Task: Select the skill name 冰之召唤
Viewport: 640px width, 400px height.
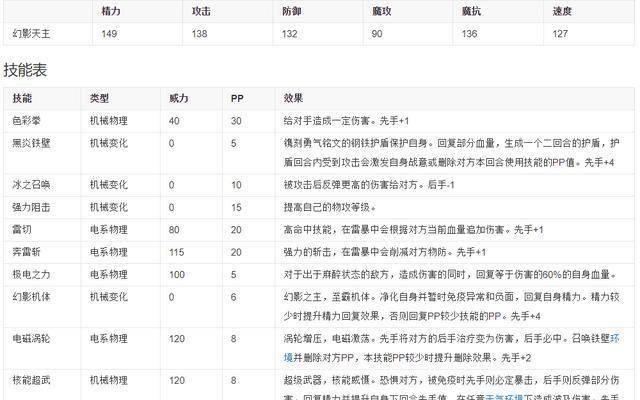Action: click(x=31, y=185)
